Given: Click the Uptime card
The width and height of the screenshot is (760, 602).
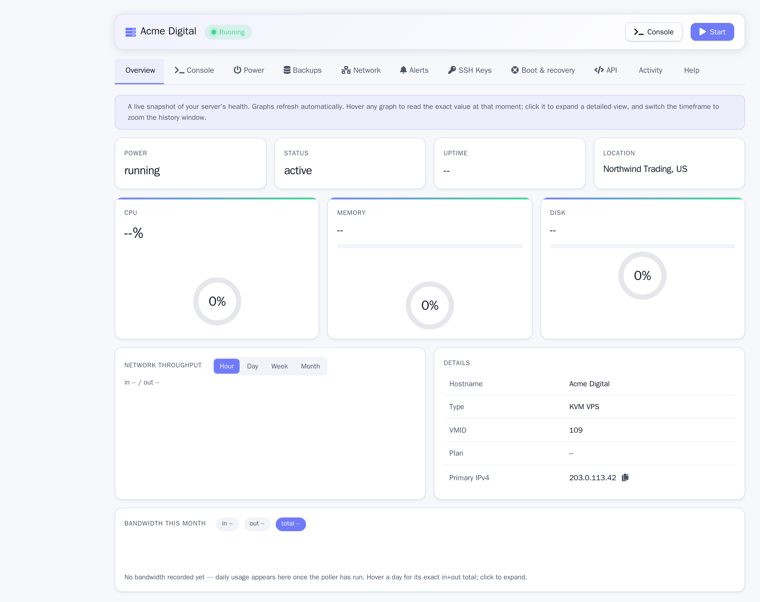Looking at the screenshot, I should [x=509, y=163].
